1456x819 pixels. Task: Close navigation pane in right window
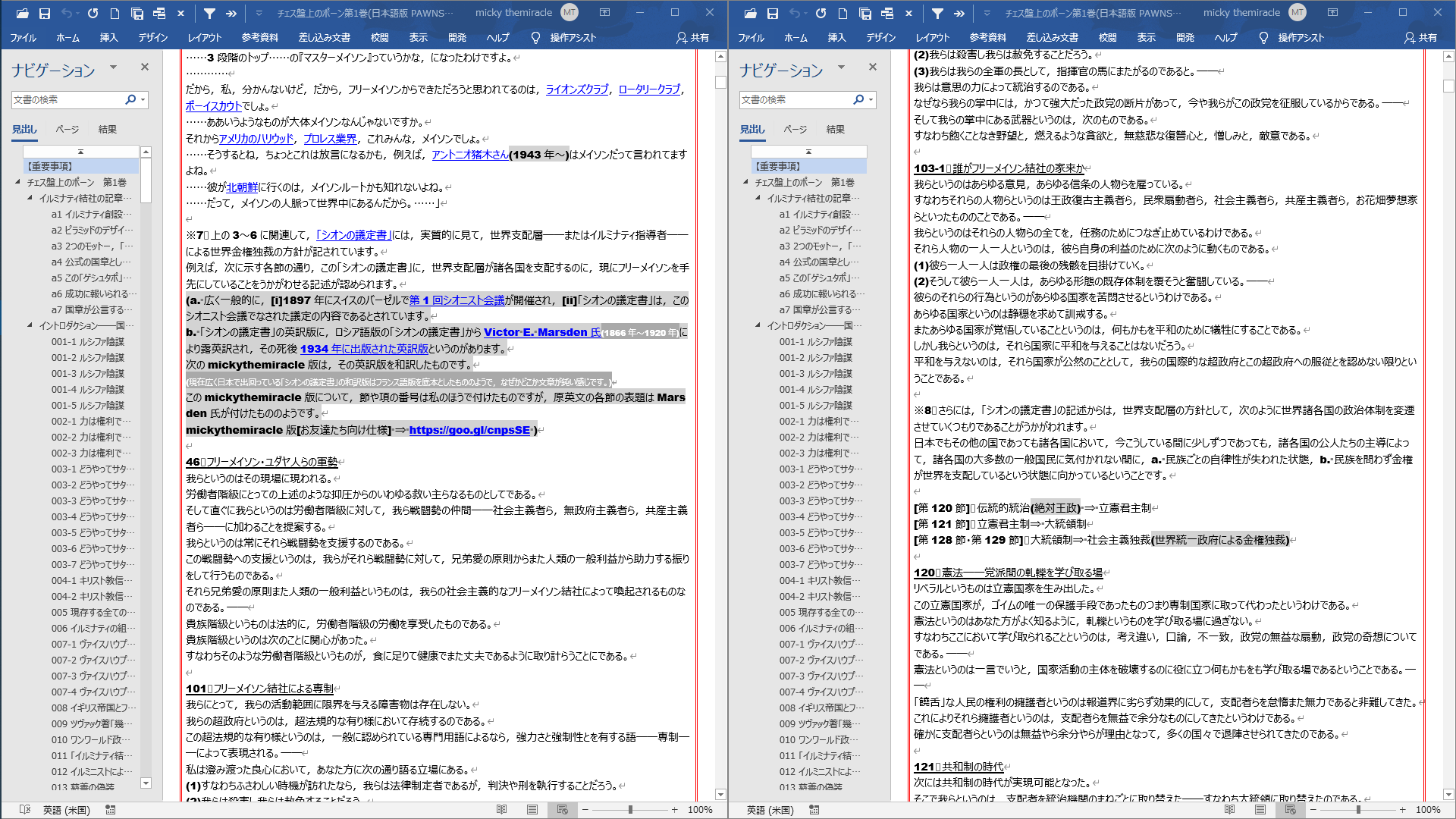click(x=873, y=67)
